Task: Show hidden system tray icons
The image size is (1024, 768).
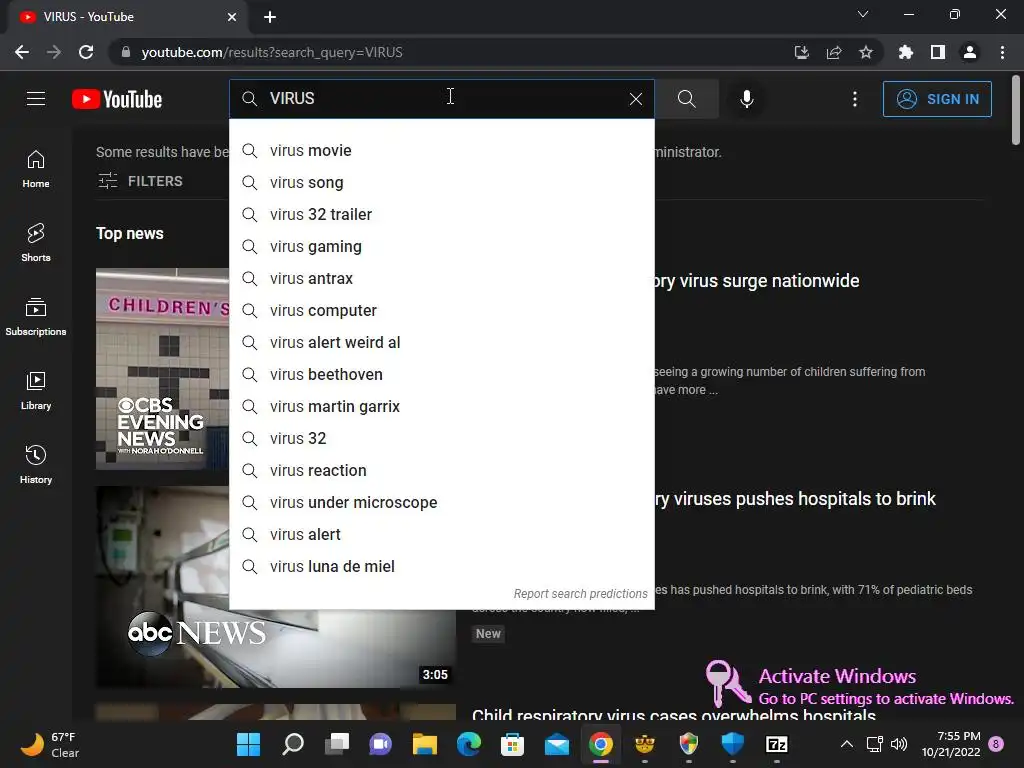Action: coord(846,744)
